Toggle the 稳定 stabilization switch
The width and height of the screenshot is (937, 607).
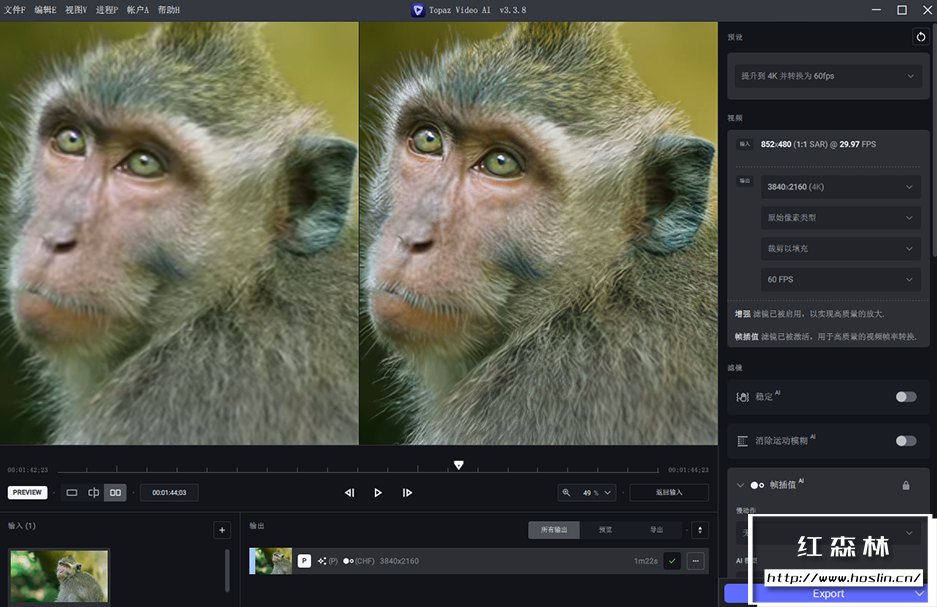pos(905,397)
